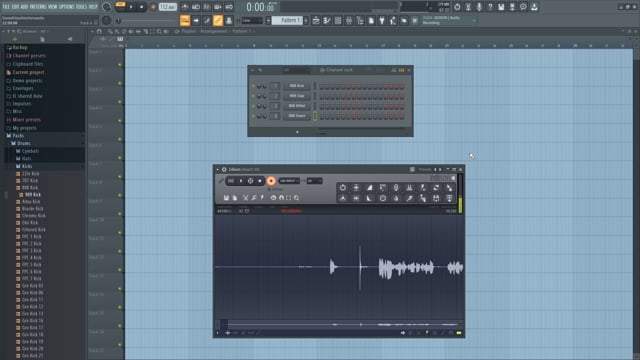Open the Piano roll view icon
Screen dimensions: 640x360
tap(327, 20)
